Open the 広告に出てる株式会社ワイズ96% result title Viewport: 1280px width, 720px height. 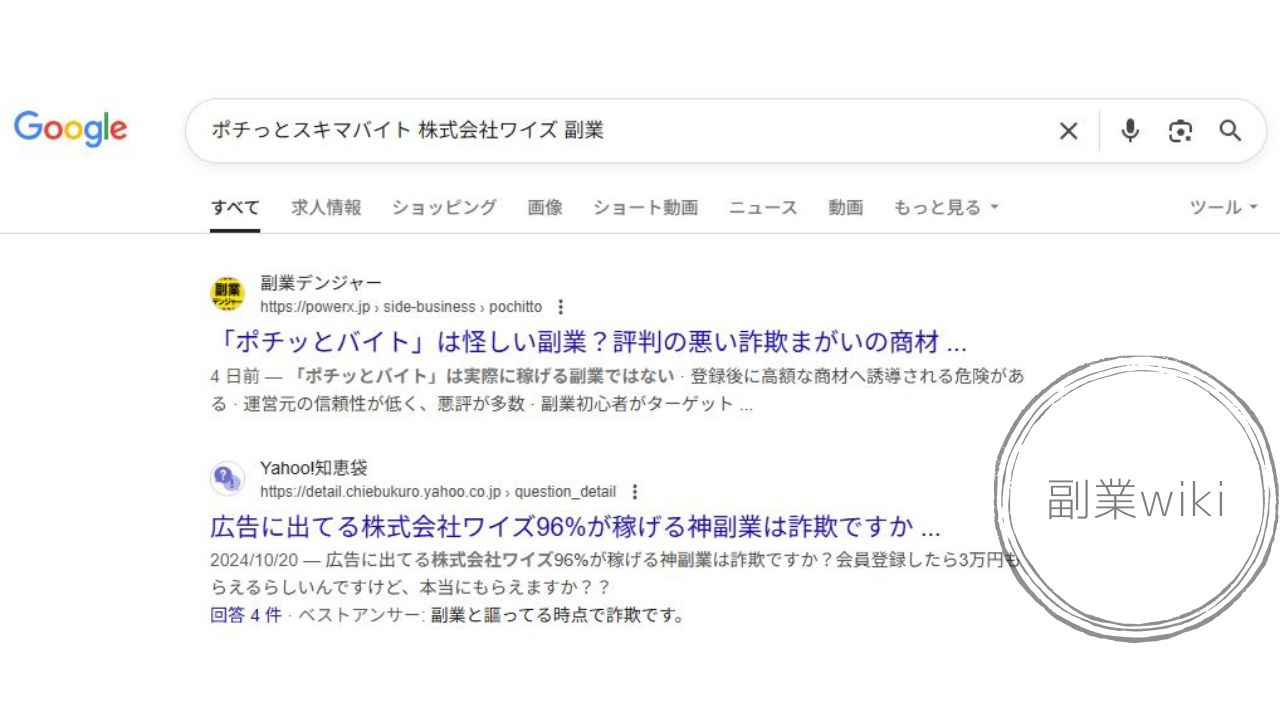point(576,526)
